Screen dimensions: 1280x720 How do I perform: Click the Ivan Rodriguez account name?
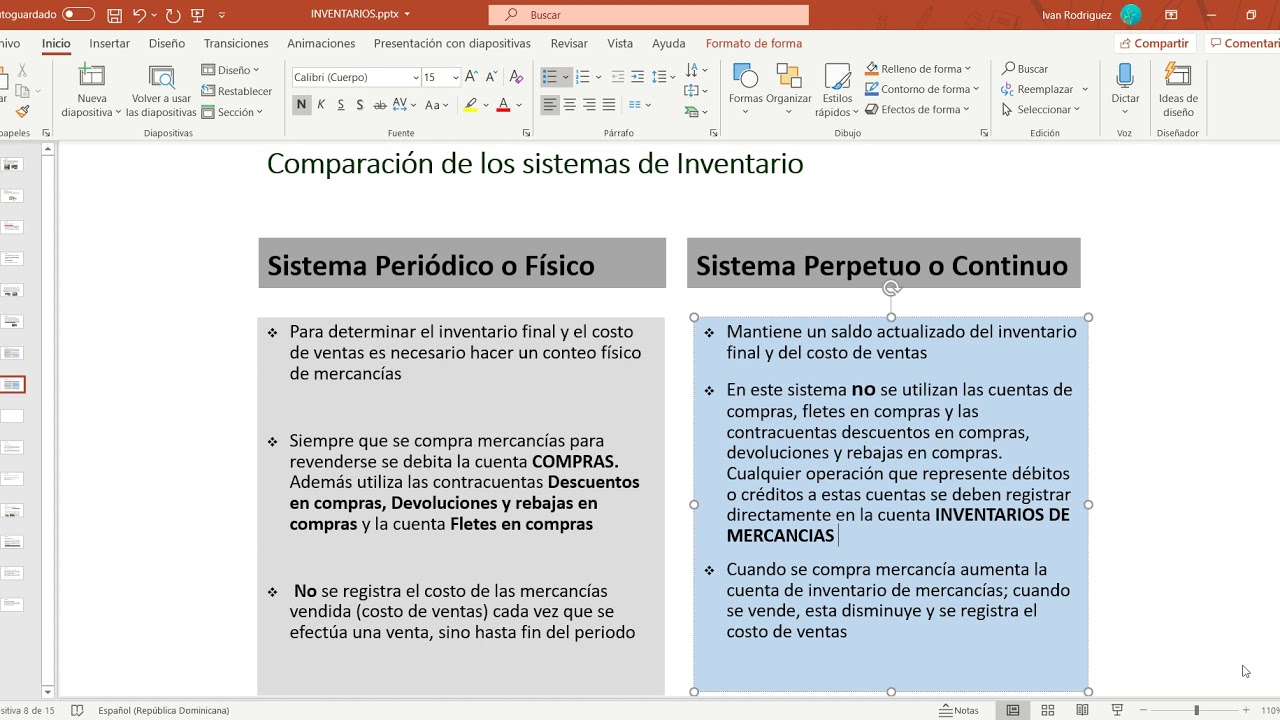1076,15
